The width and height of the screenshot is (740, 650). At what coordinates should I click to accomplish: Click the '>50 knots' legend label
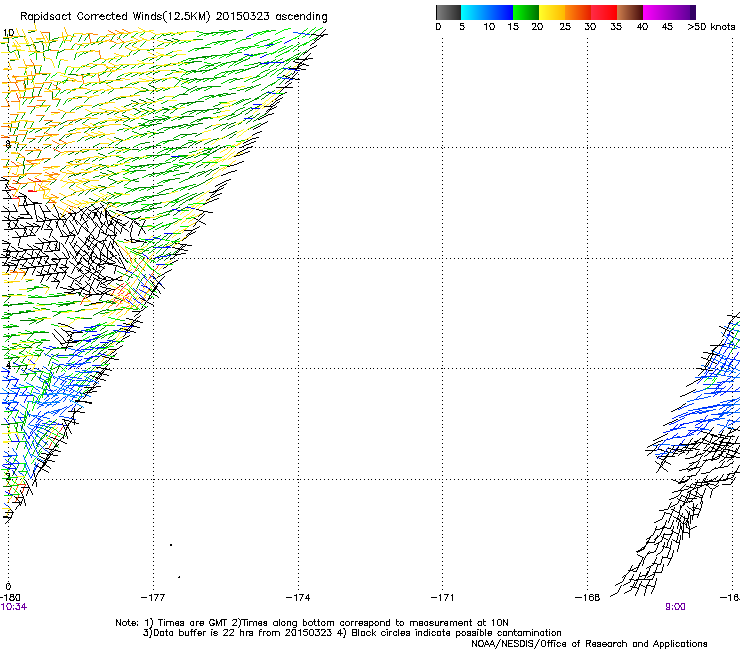tap(711, 27)
